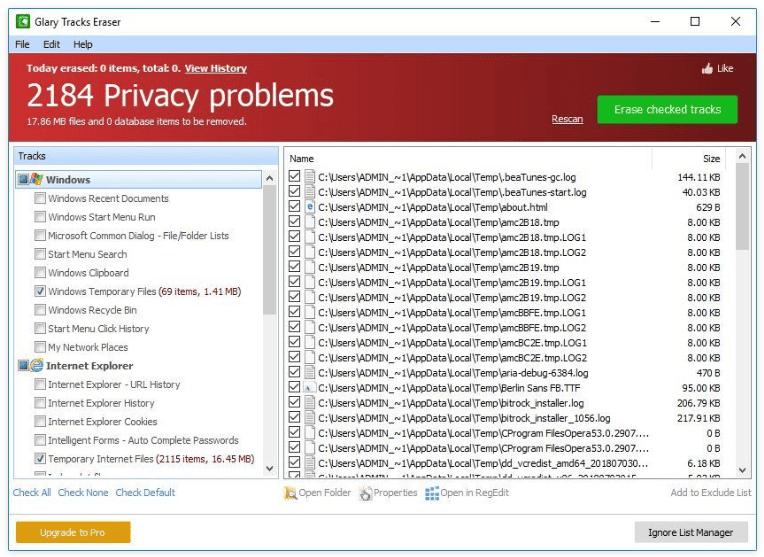The image size is (764, 557).
Task: Click Add to Exclude List
Action: (x=711, y=493)
